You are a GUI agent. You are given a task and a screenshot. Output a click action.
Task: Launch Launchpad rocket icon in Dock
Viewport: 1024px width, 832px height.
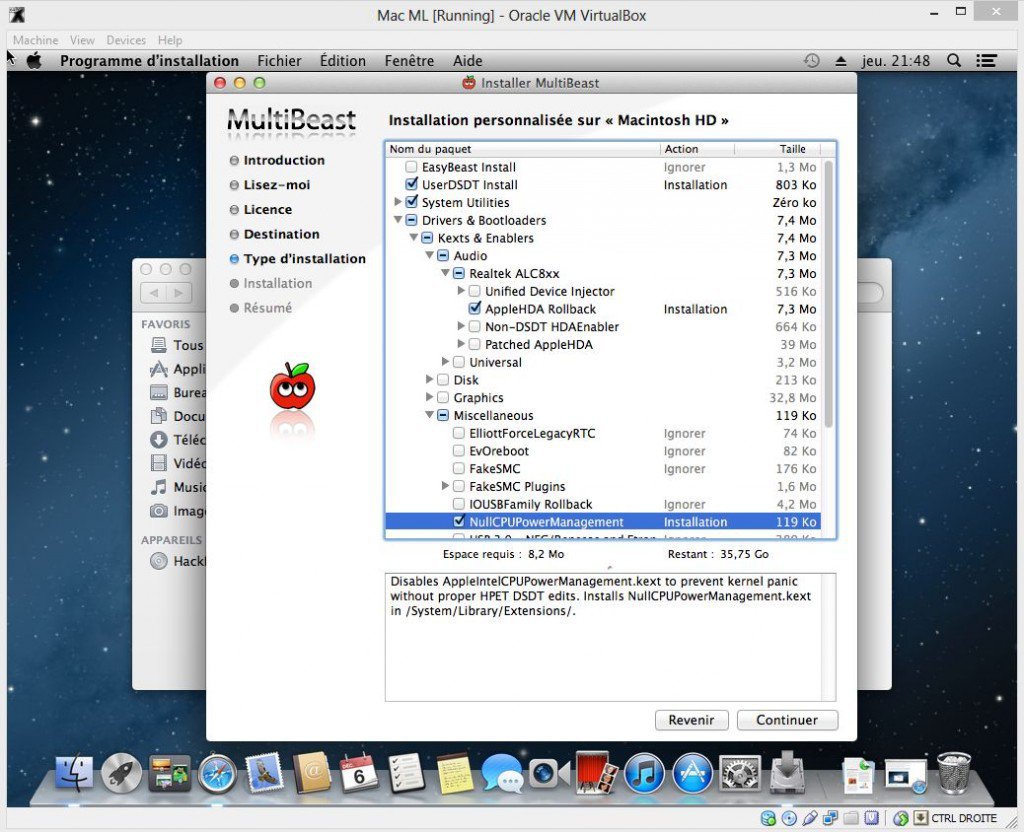(122, 775)
